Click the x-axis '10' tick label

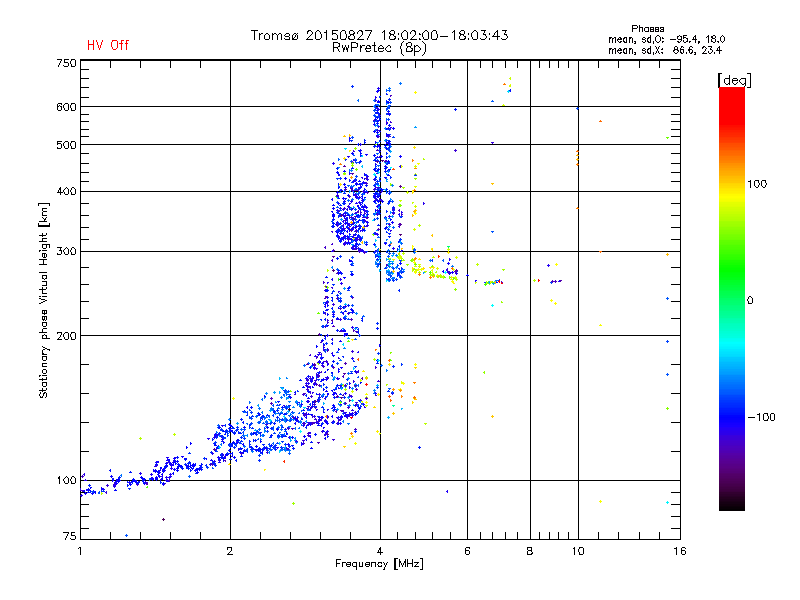(578, 551)
